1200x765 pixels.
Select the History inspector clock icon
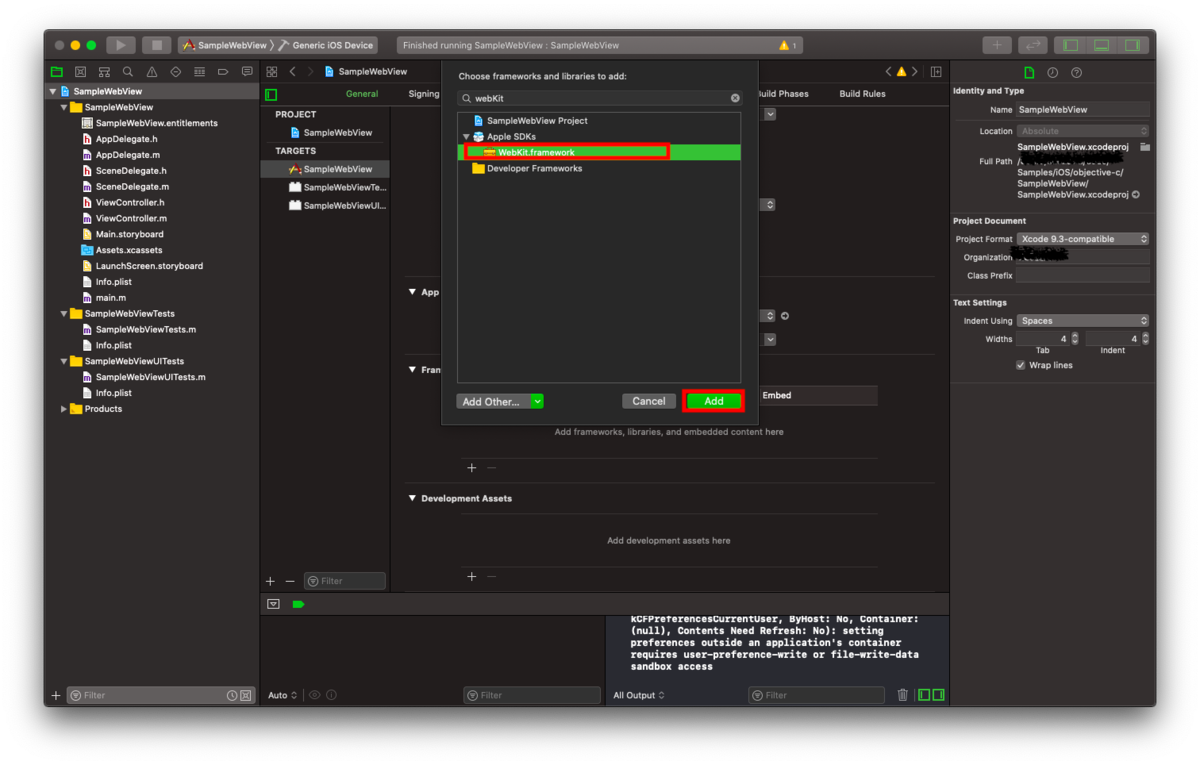pyautogui.click(x=1053, y=73)
